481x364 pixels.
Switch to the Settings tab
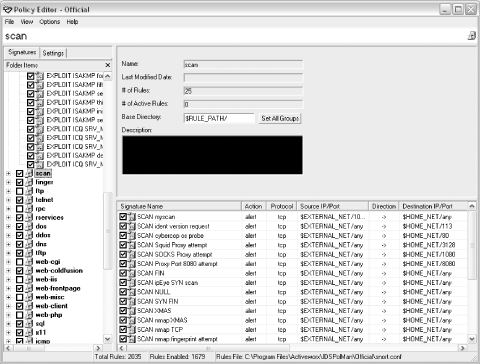click(x=53, y=53)
